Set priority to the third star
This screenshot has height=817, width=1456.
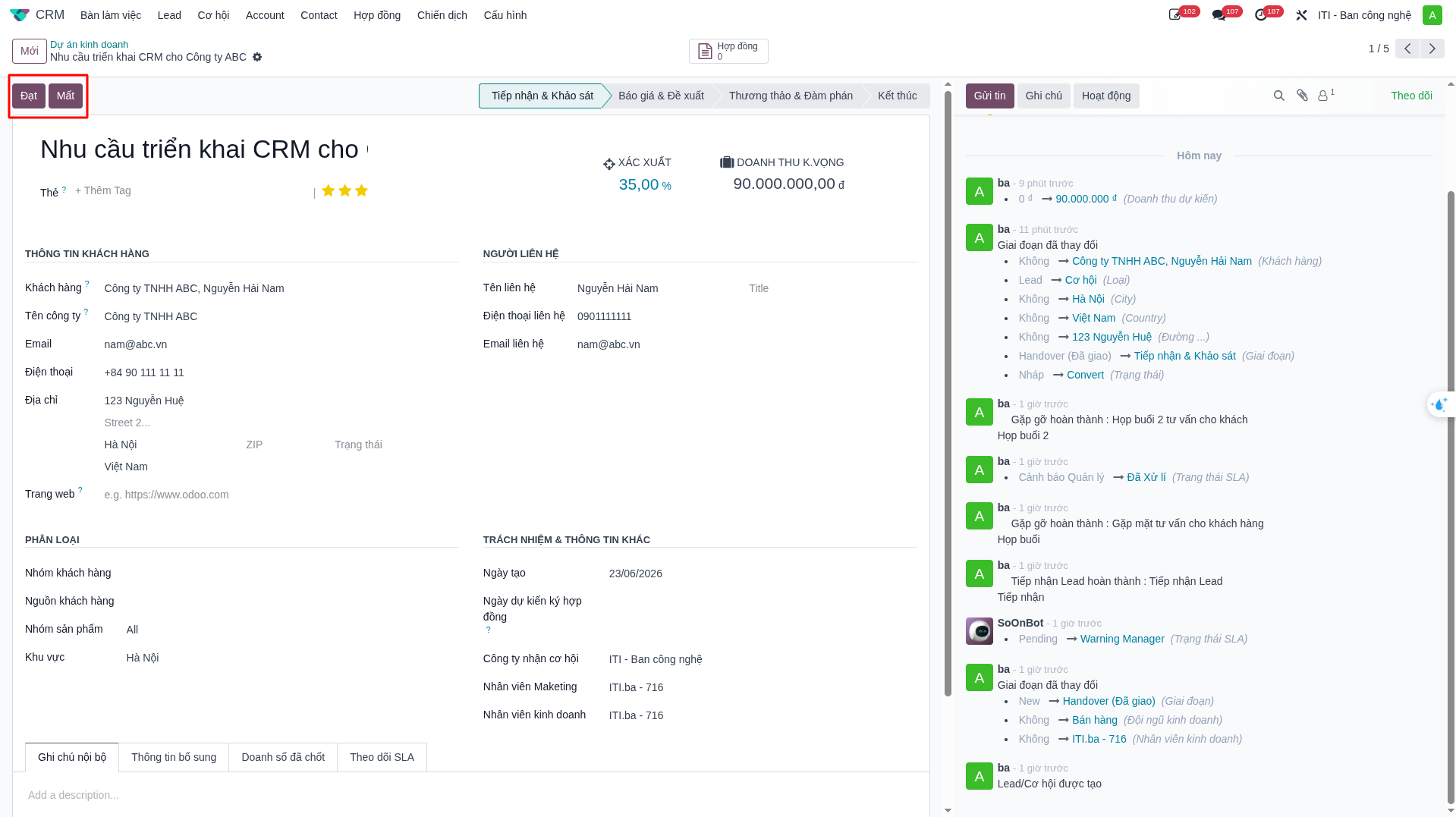pyautogui.click(x=362, y=190)
